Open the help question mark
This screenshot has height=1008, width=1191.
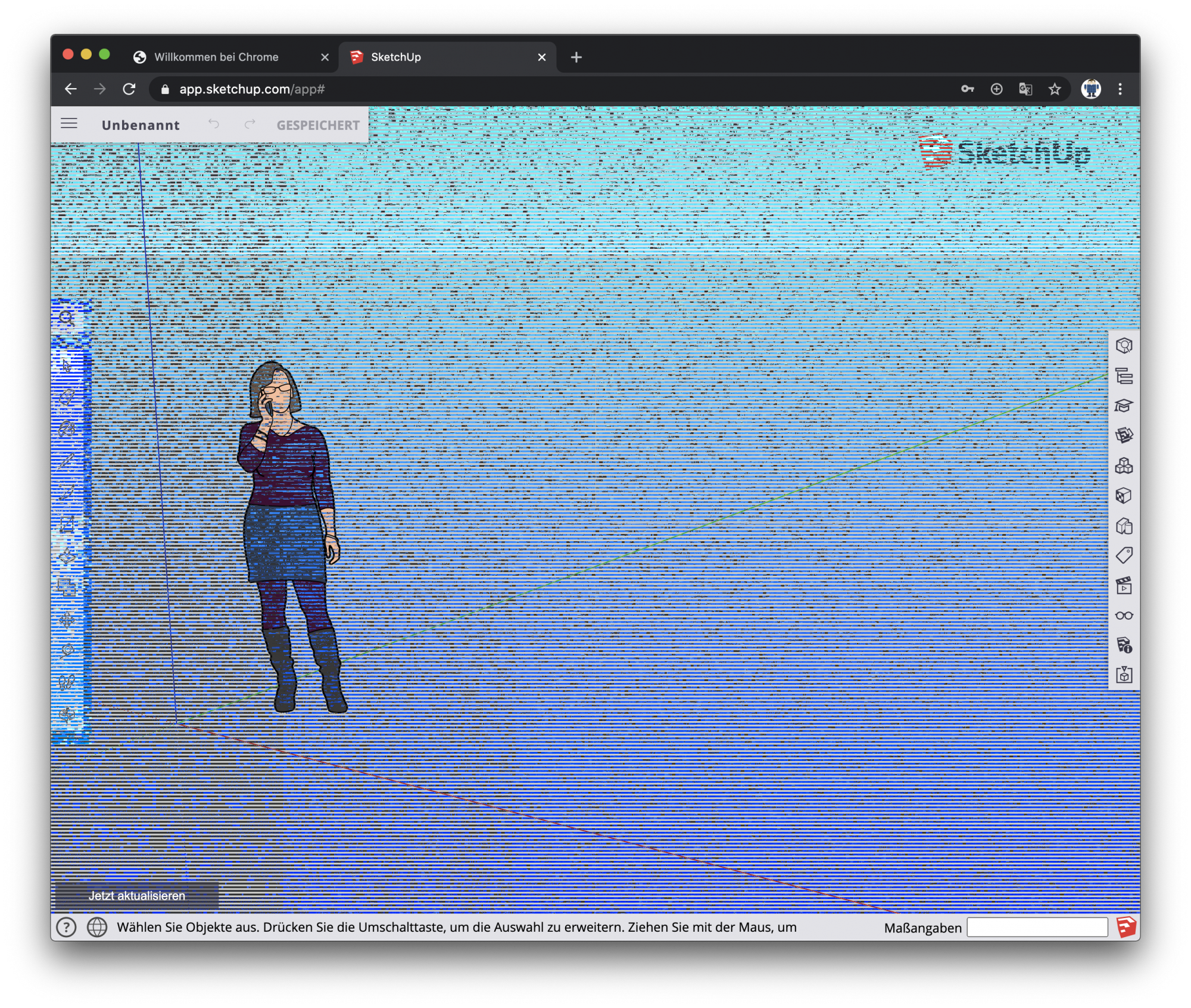[66, 927]
